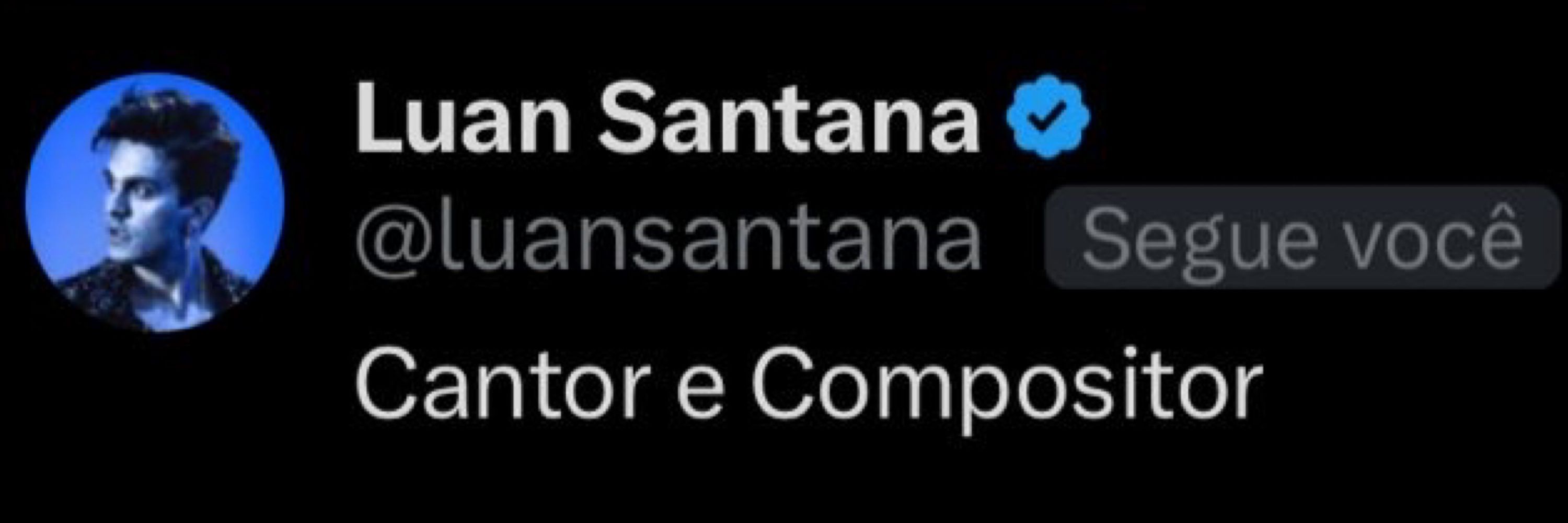Click the word "Luan" in the name
The width and height of the screenshot is (1568, 523).
click(463, 118)
